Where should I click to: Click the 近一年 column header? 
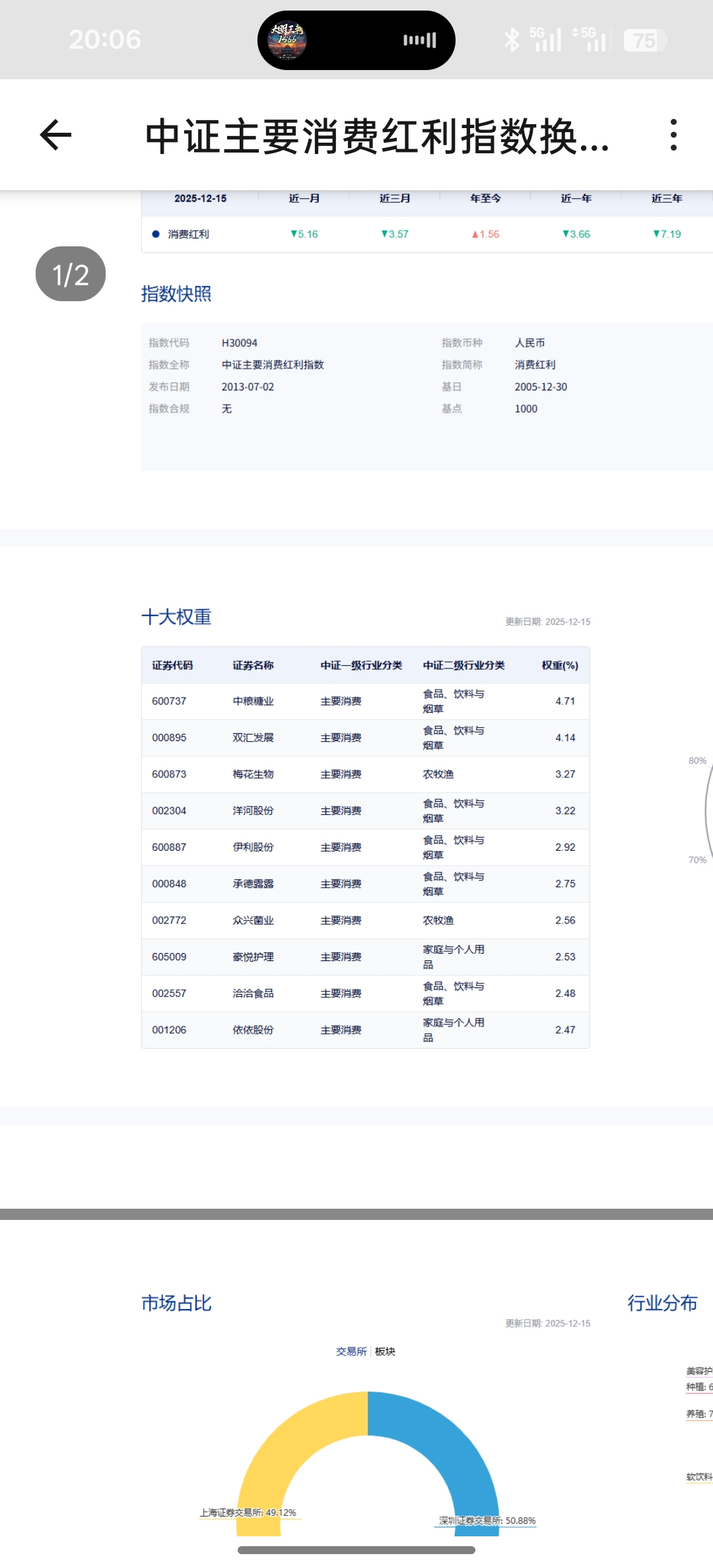click(x=576, y=198)
